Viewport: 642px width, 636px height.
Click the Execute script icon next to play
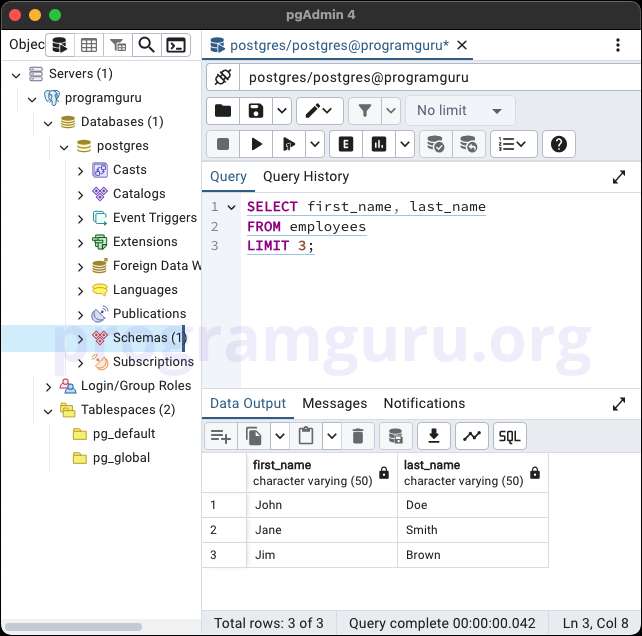[x=289, y=144]
